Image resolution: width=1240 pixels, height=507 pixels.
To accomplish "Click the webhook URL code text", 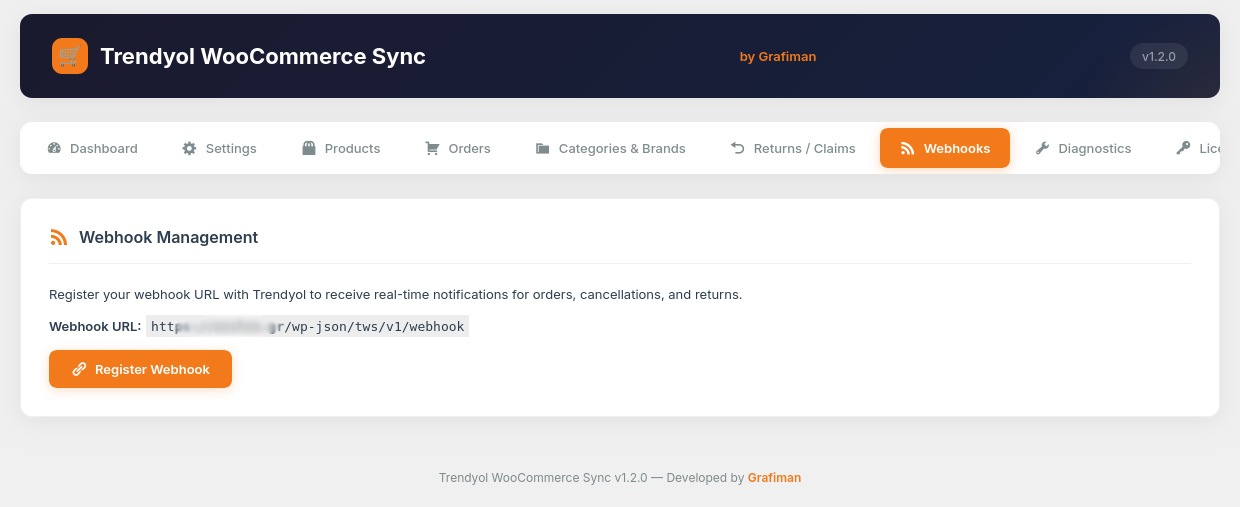I will (308, 326).
